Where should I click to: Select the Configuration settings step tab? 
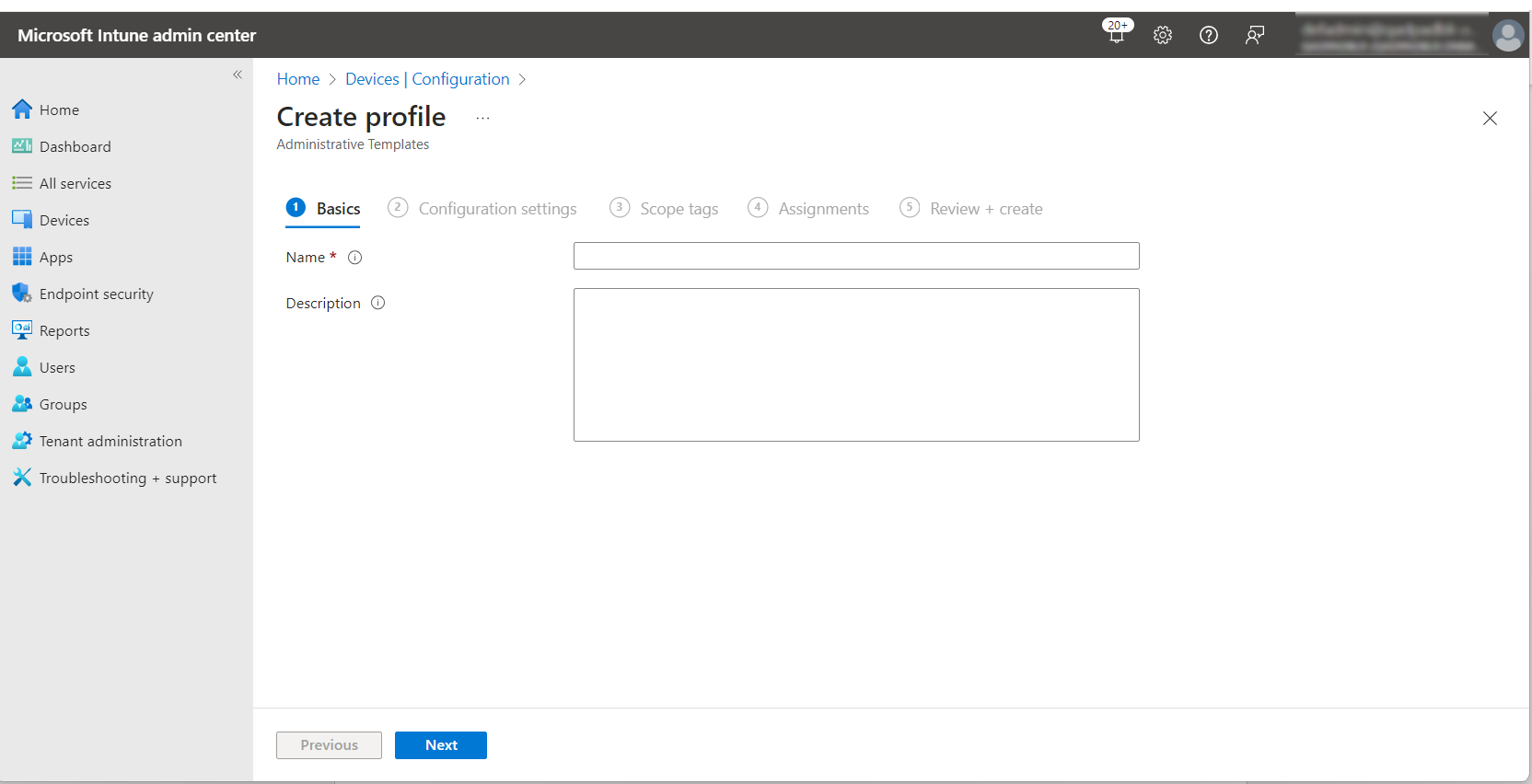click(x=497, y=209)
